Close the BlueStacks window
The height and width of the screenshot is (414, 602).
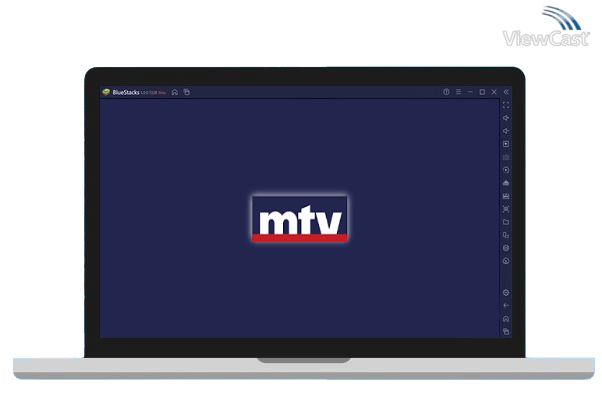click(x=494, y=92)
